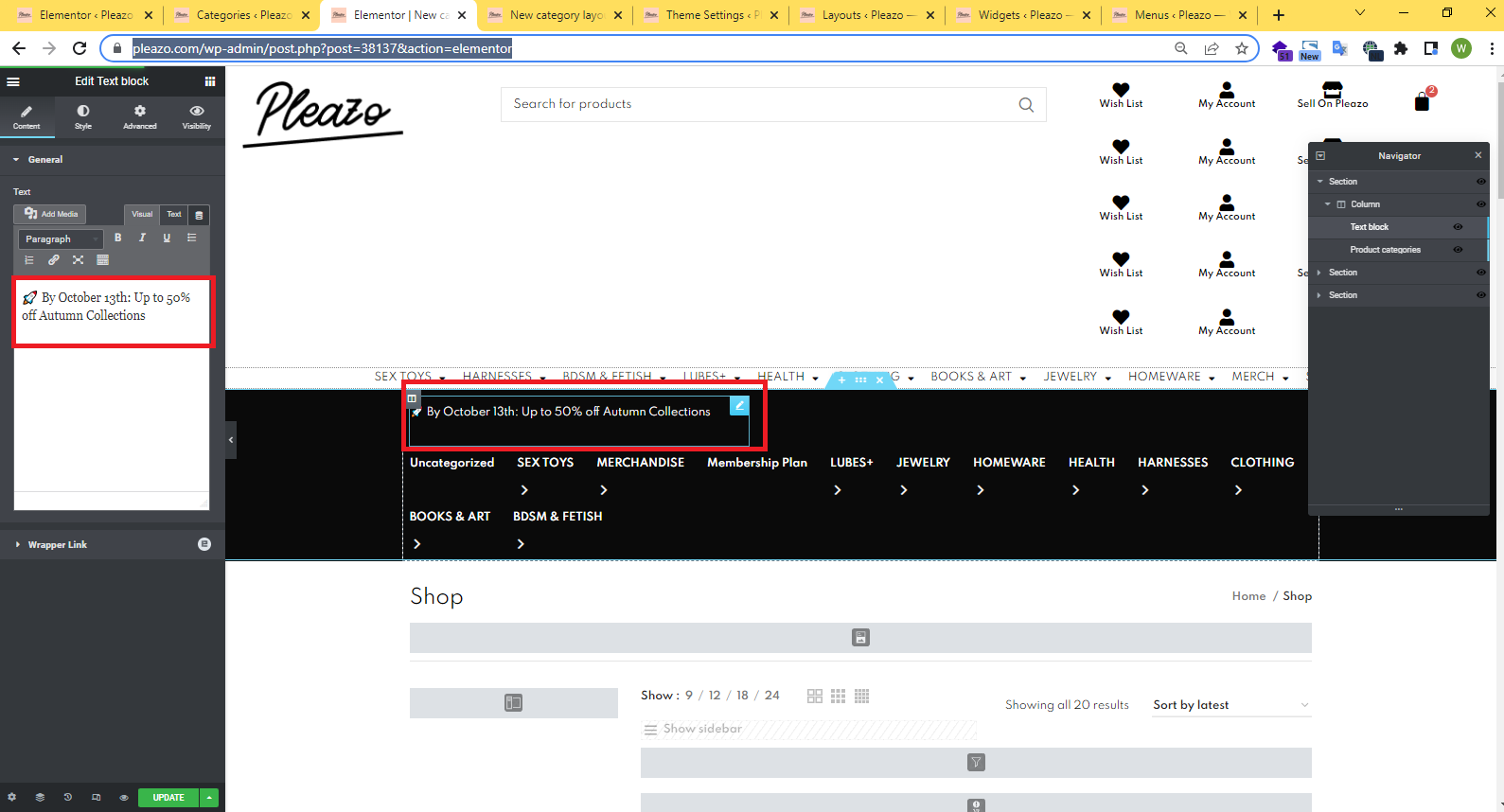Open distraction-free fullscreen editor mode
This screenshot has height=812, width=1504.
pos(78,260)
